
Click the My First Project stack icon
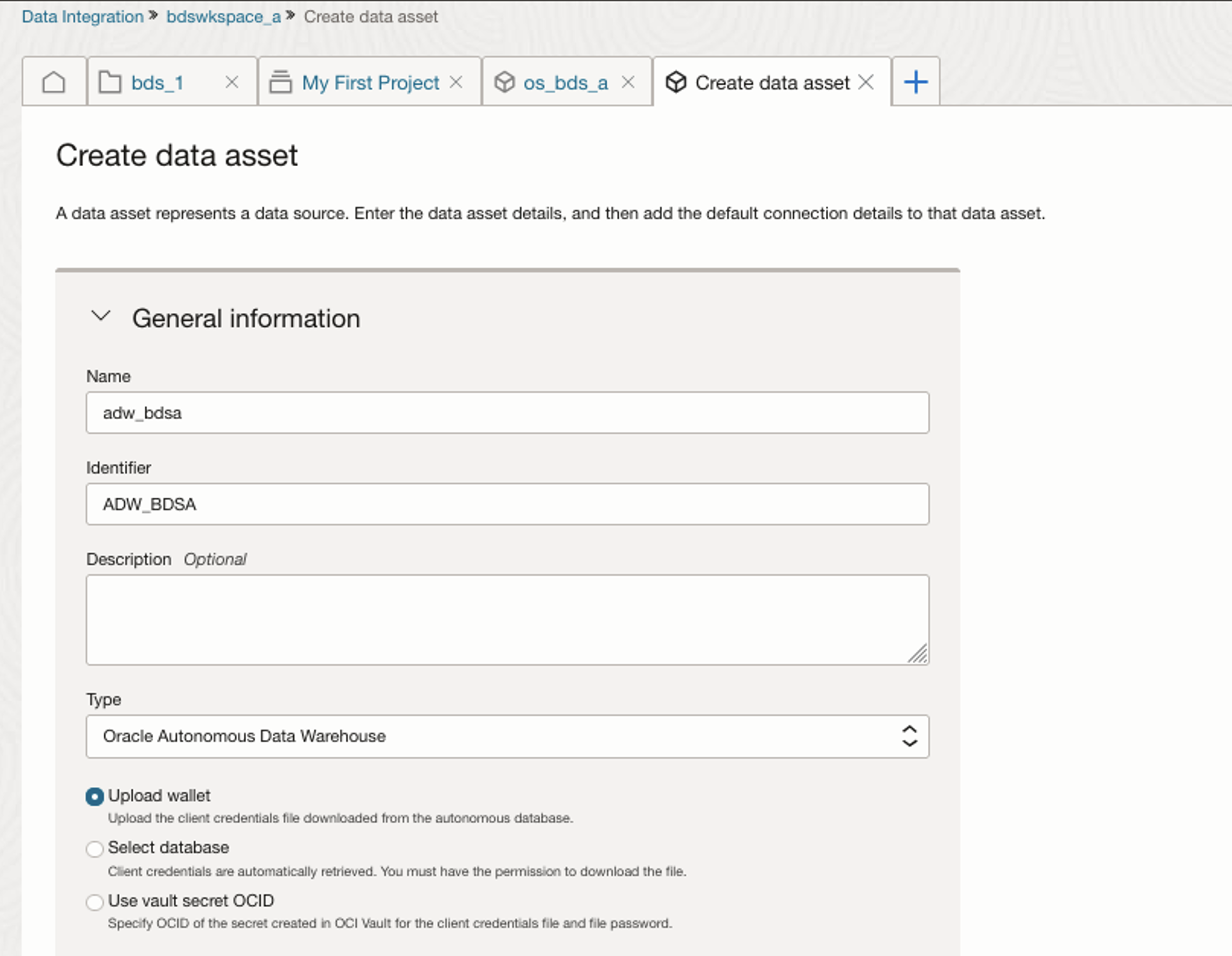280,82
